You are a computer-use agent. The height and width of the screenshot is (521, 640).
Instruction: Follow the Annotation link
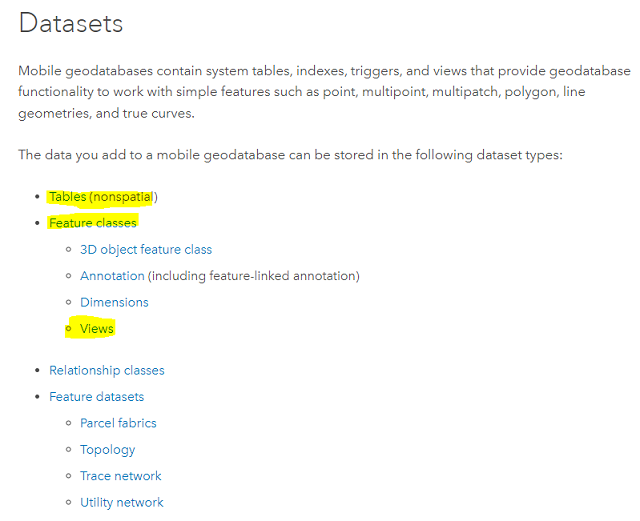(x=112, y=276)
